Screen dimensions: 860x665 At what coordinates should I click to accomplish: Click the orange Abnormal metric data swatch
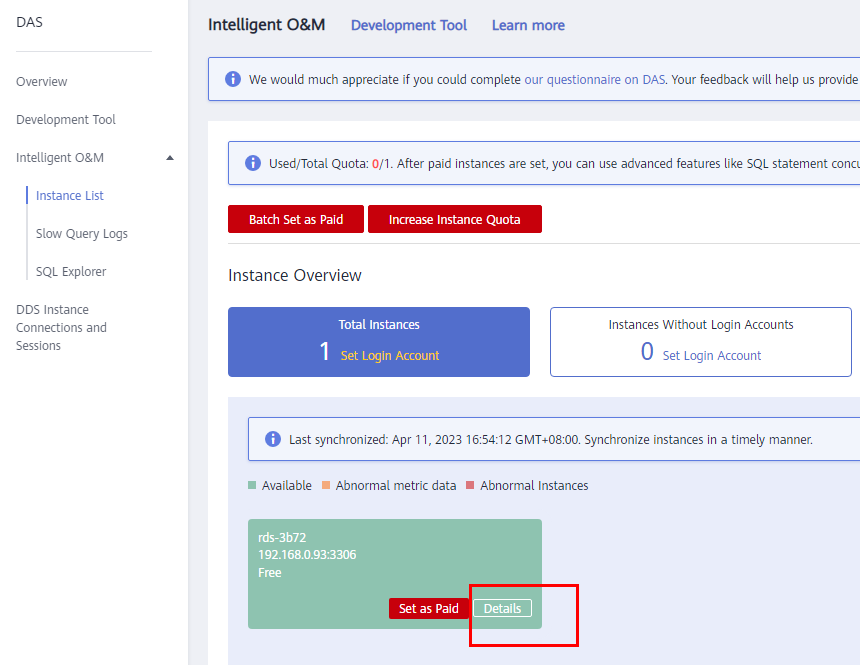pyautogui.click(x=326, y=485)
